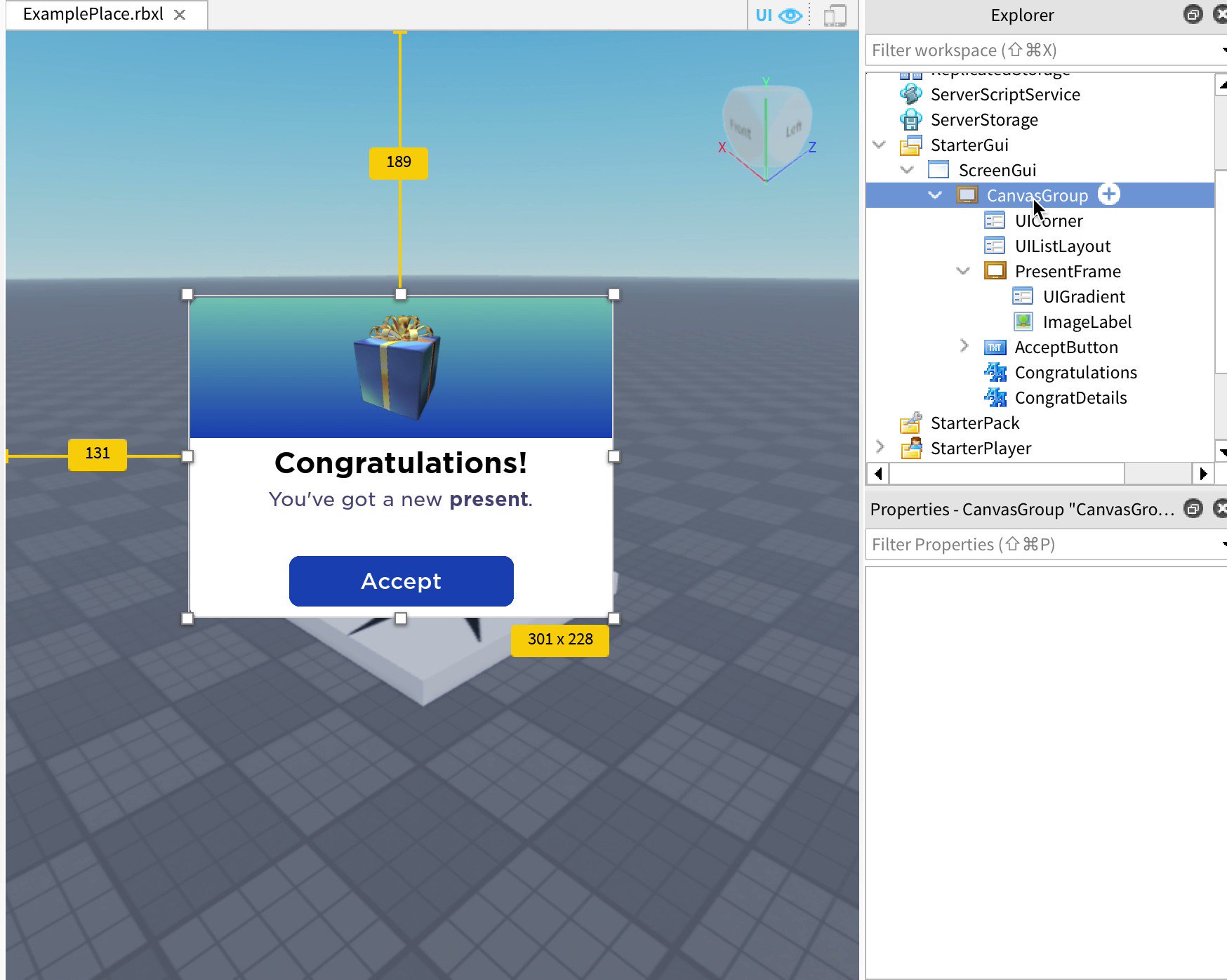Toggle the UI overlay button in viewport toolbar
This screenshot has width=1227, height=980.
point(763,14)
